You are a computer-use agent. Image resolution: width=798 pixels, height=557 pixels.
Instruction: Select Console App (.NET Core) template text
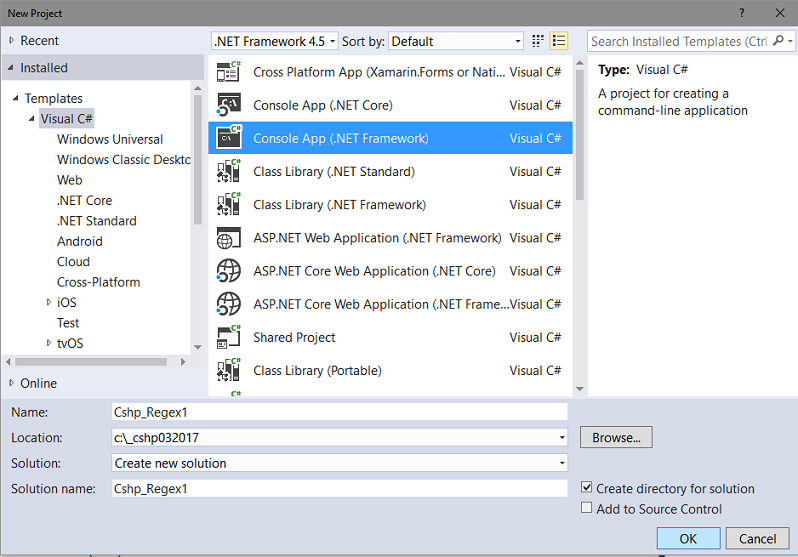click(323, 105)
